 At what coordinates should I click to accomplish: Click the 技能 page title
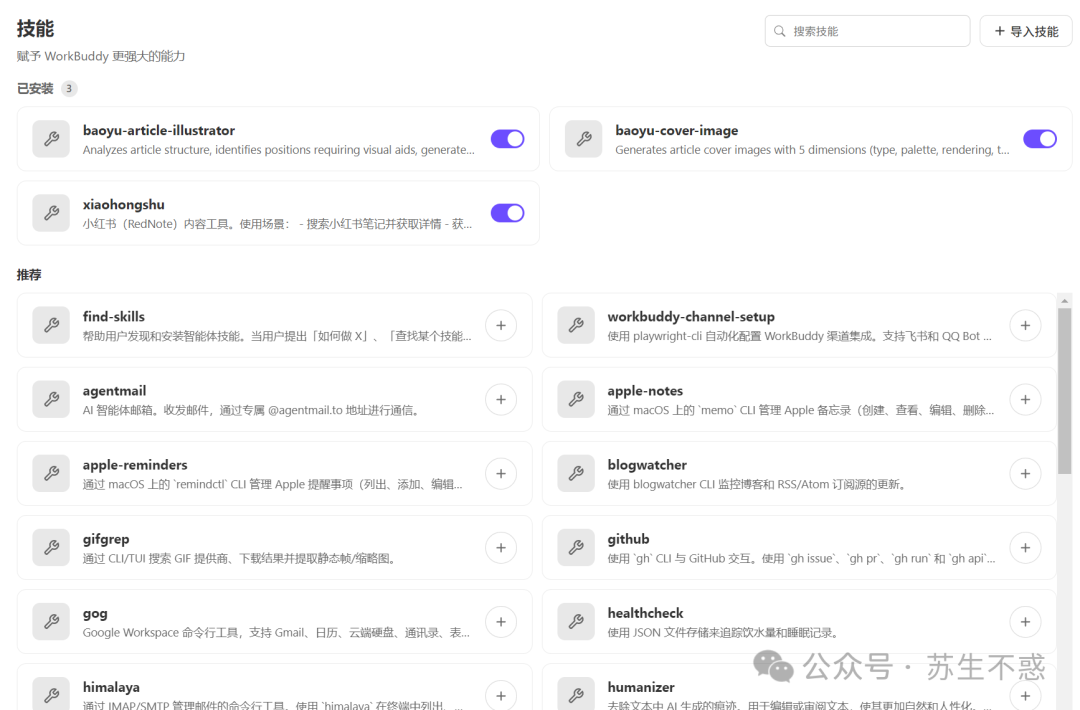35,29
